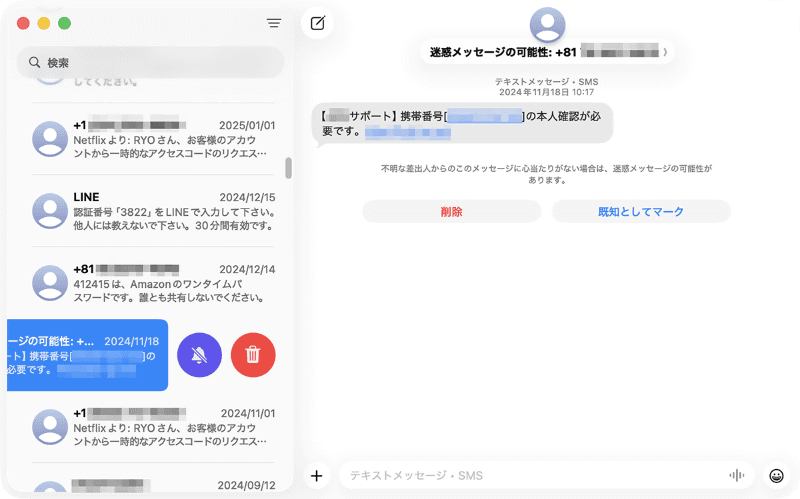Viewport: 800px width, 499px height.
Task: Click the green full-screen window button
Action: pyautogui.click(x=64, y=23)
